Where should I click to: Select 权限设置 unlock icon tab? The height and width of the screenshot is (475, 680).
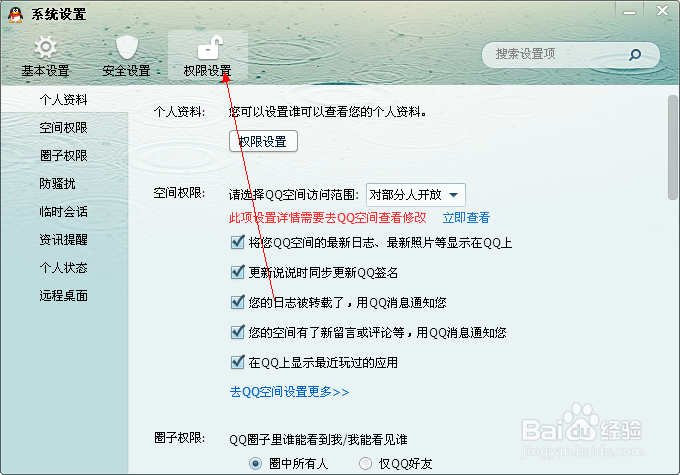(208, 57)
